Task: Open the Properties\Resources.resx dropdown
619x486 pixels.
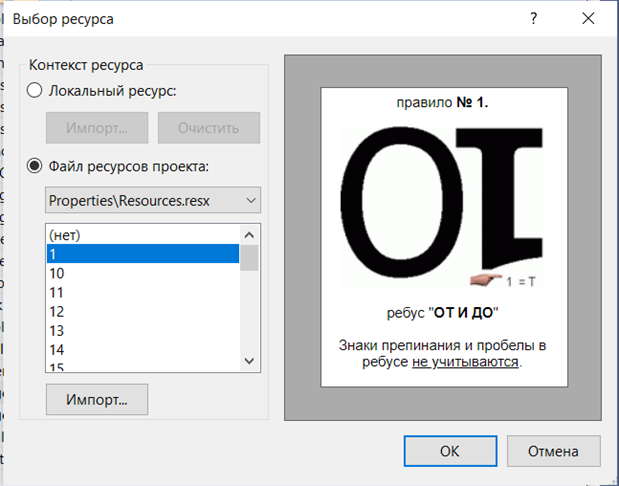Action: click(x=153, y=200)
